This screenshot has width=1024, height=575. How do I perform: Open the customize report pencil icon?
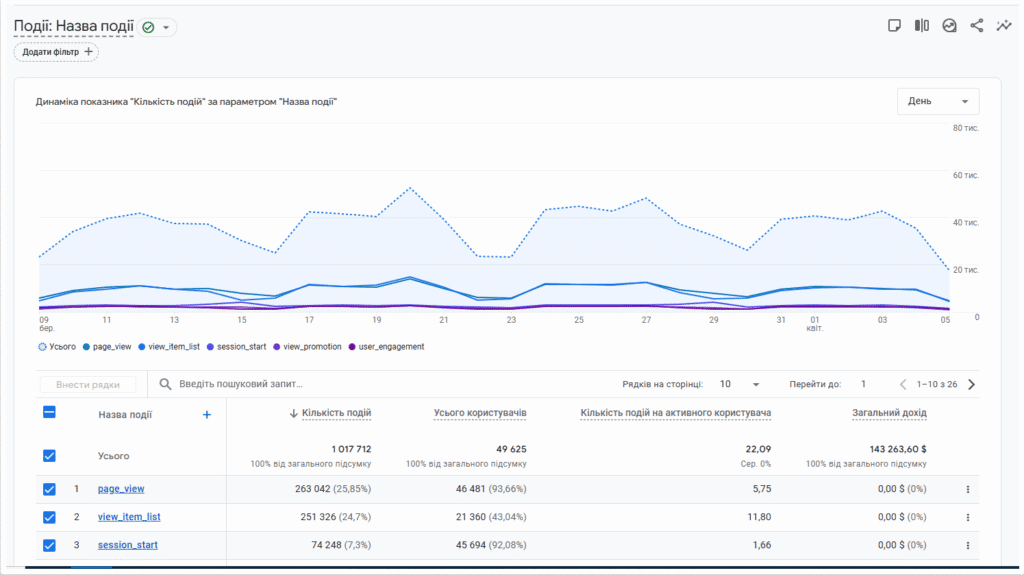tap(894, 25)
